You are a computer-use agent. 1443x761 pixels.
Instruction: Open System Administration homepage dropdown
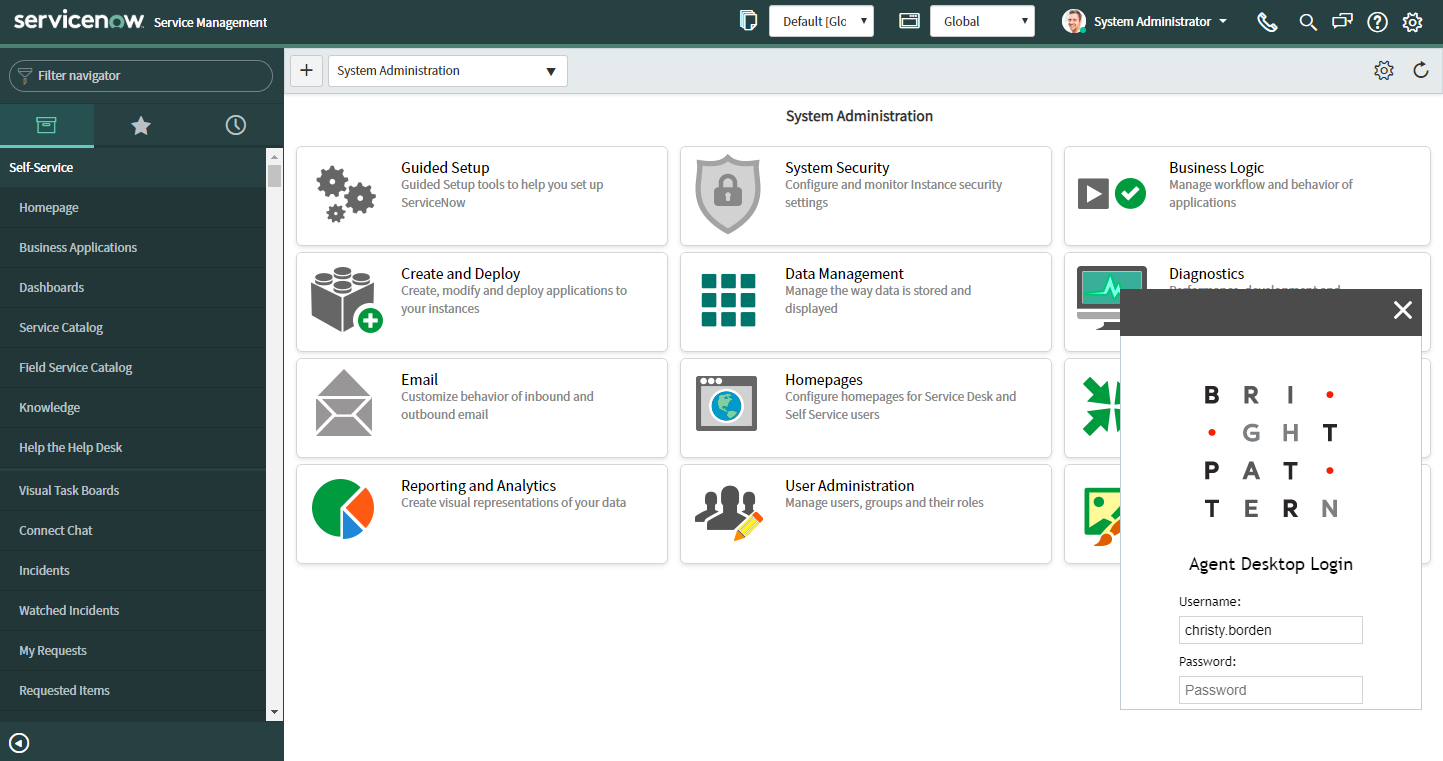pos(448,71)
